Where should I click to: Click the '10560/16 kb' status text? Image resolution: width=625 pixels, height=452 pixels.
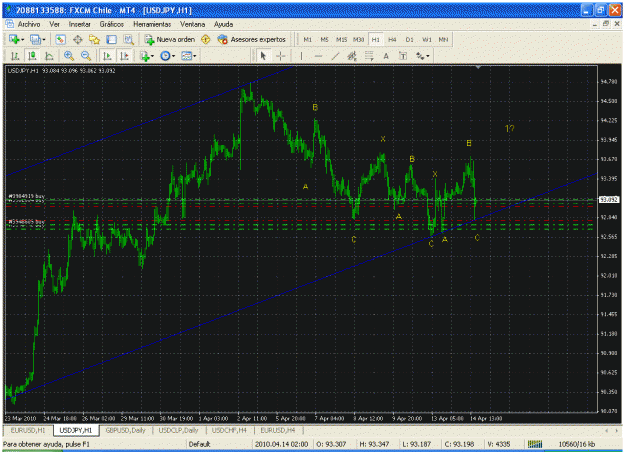point(577,444)
